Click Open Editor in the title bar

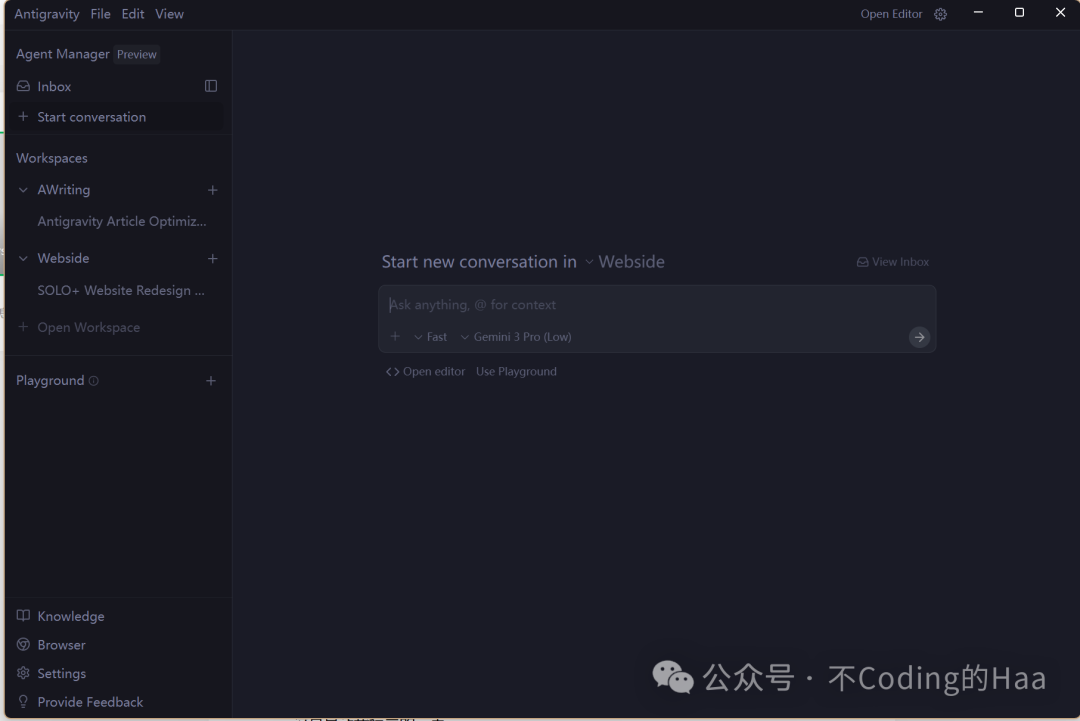(x=891, y=14)
